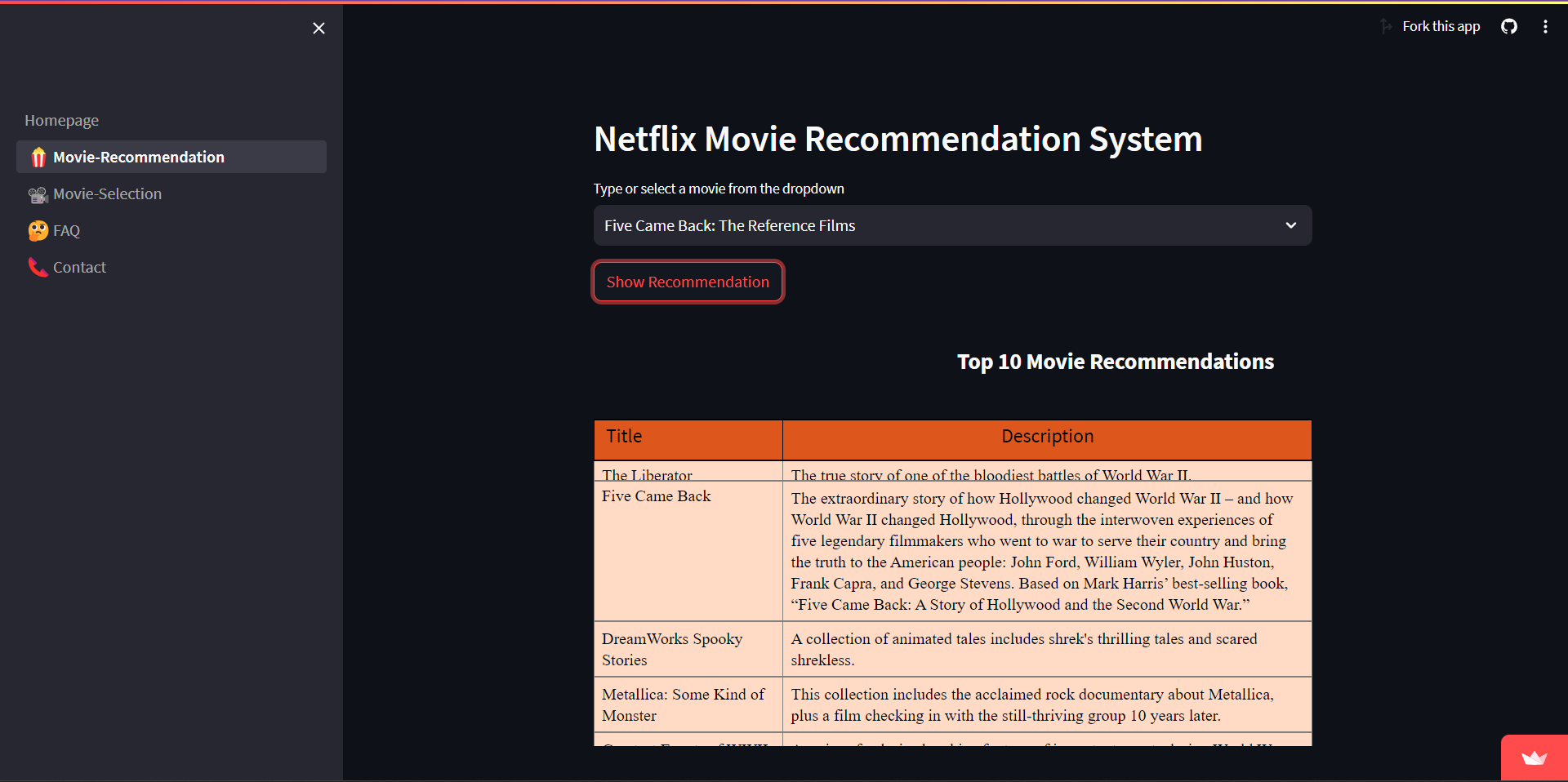Click the movie select box showing Five Came Back

952,225
